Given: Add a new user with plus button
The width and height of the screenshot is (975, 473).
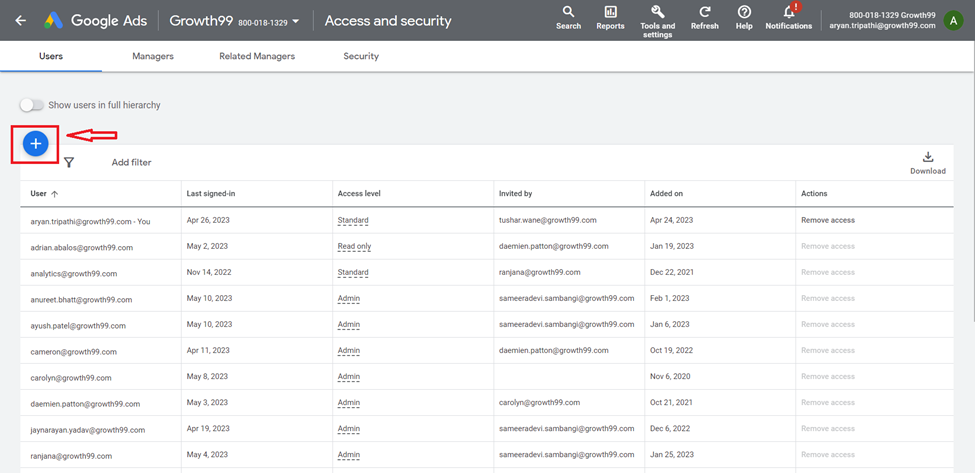Looking at the screenshot, I should tap(35, 144).
